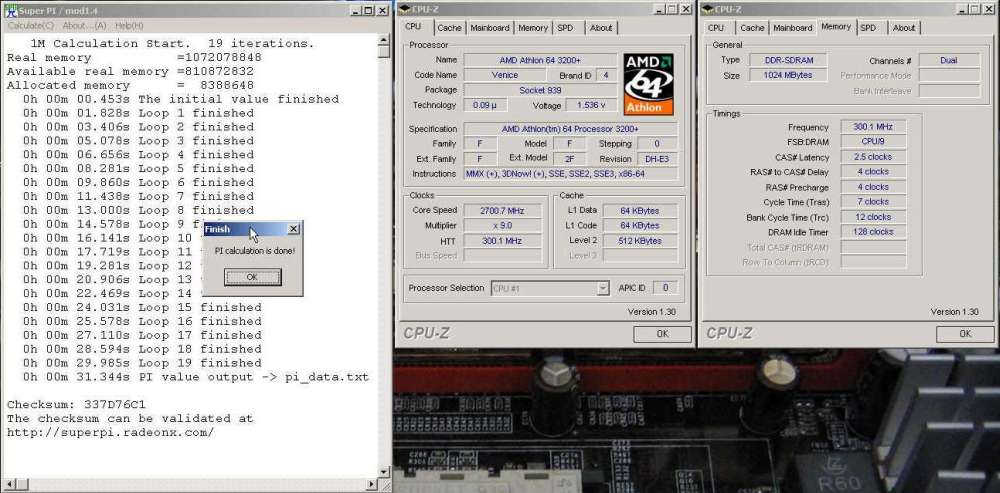Minimize the Super PI window

click(357, 10)
